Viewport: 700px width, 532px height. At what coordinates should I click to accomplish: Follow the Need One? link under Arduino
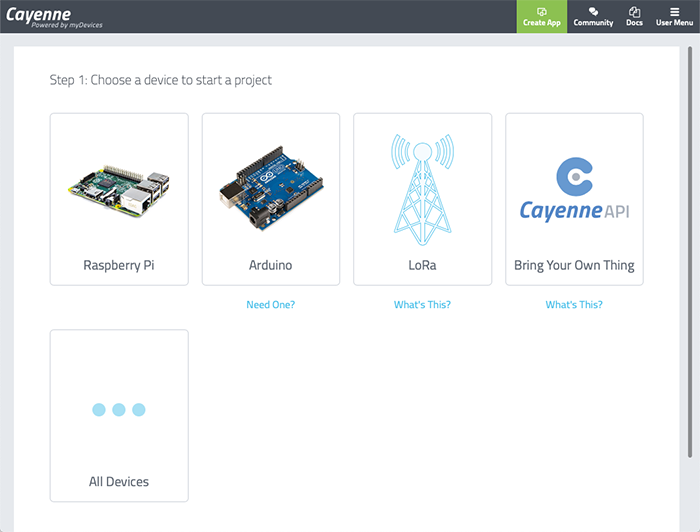click(x=271, y=304)
